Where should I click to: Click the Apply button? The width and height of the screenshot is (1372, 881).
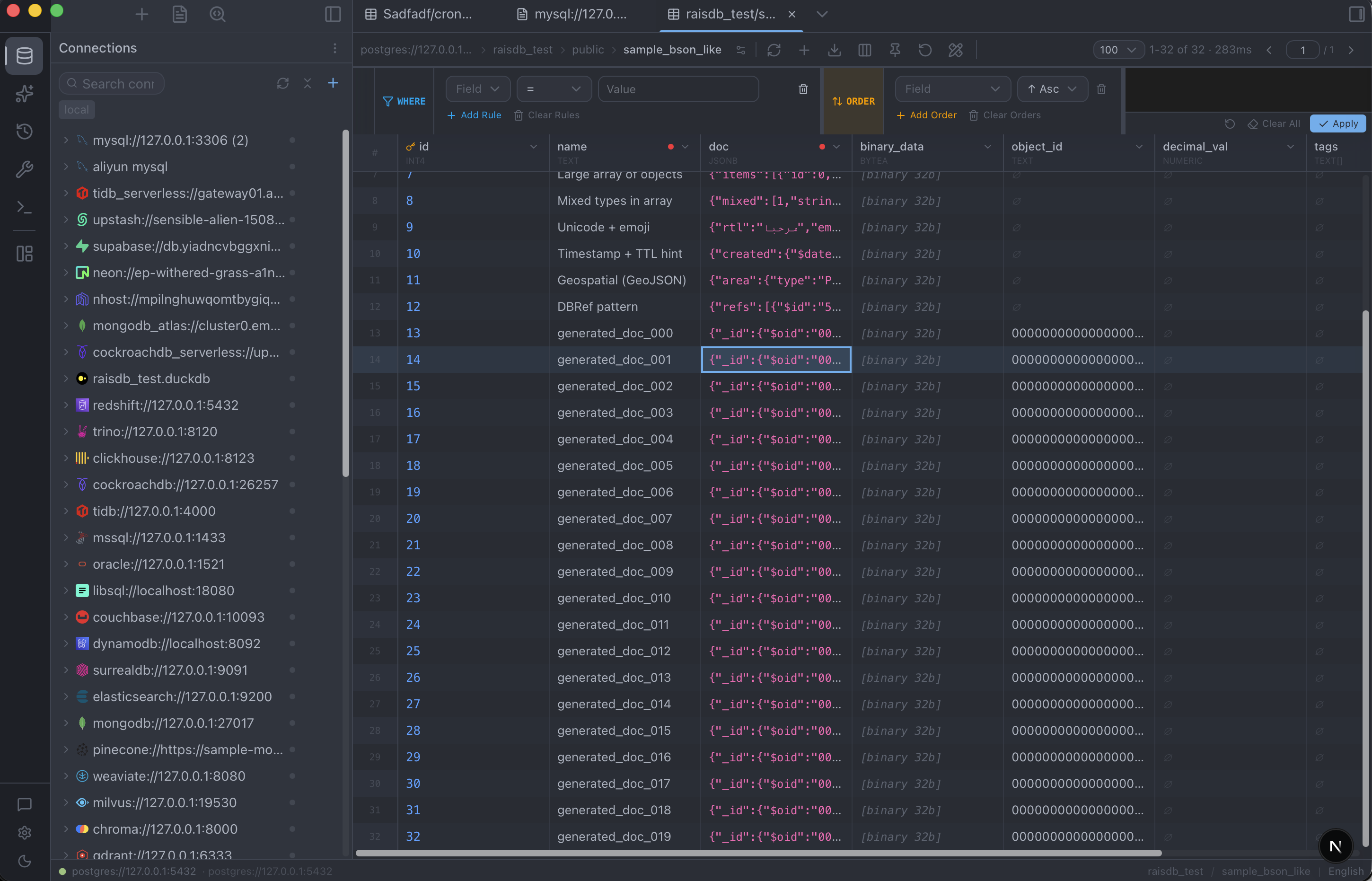[1338, 124]
